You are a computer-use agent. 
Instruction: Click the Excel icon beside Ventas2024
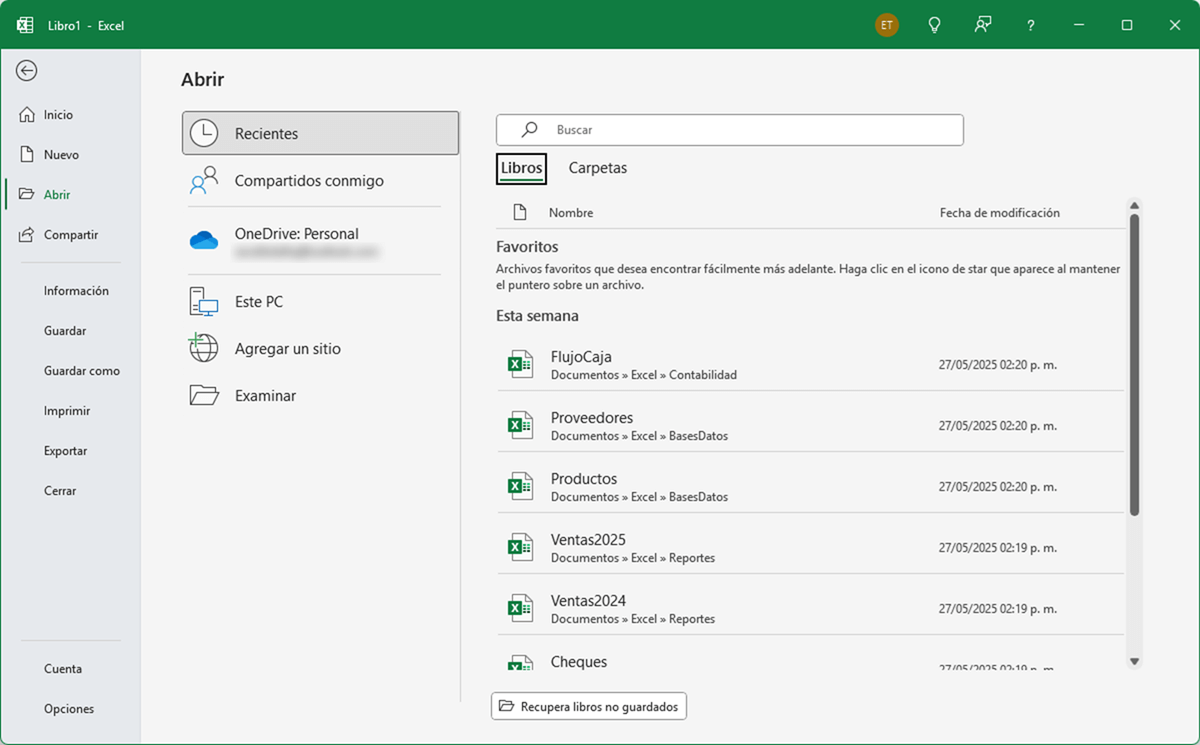pyautogui.click(x=519, y=609)
